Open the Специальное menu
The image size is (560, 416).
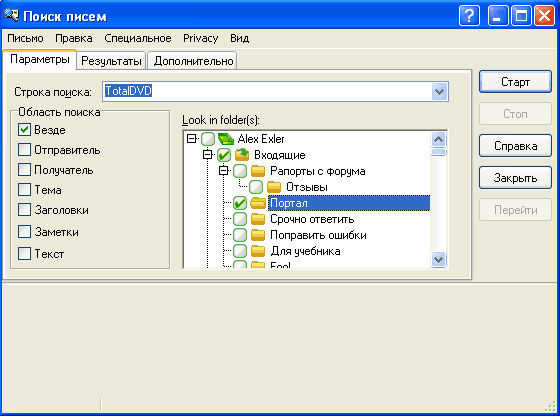(138, 38)
